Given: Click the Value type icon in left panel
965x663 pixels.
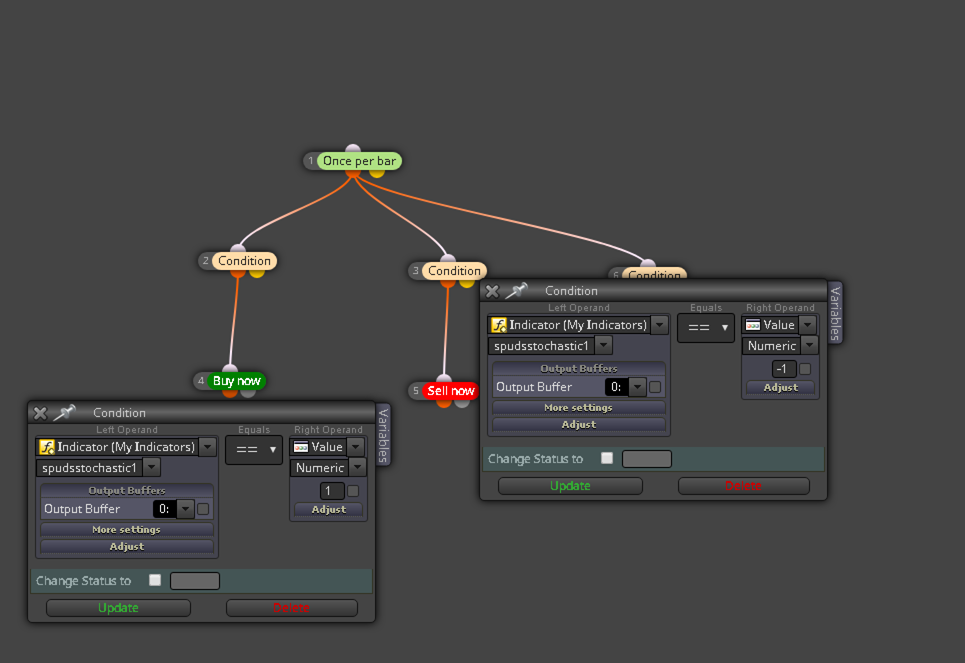Looking at the screenshot, I should click(301, 447).
